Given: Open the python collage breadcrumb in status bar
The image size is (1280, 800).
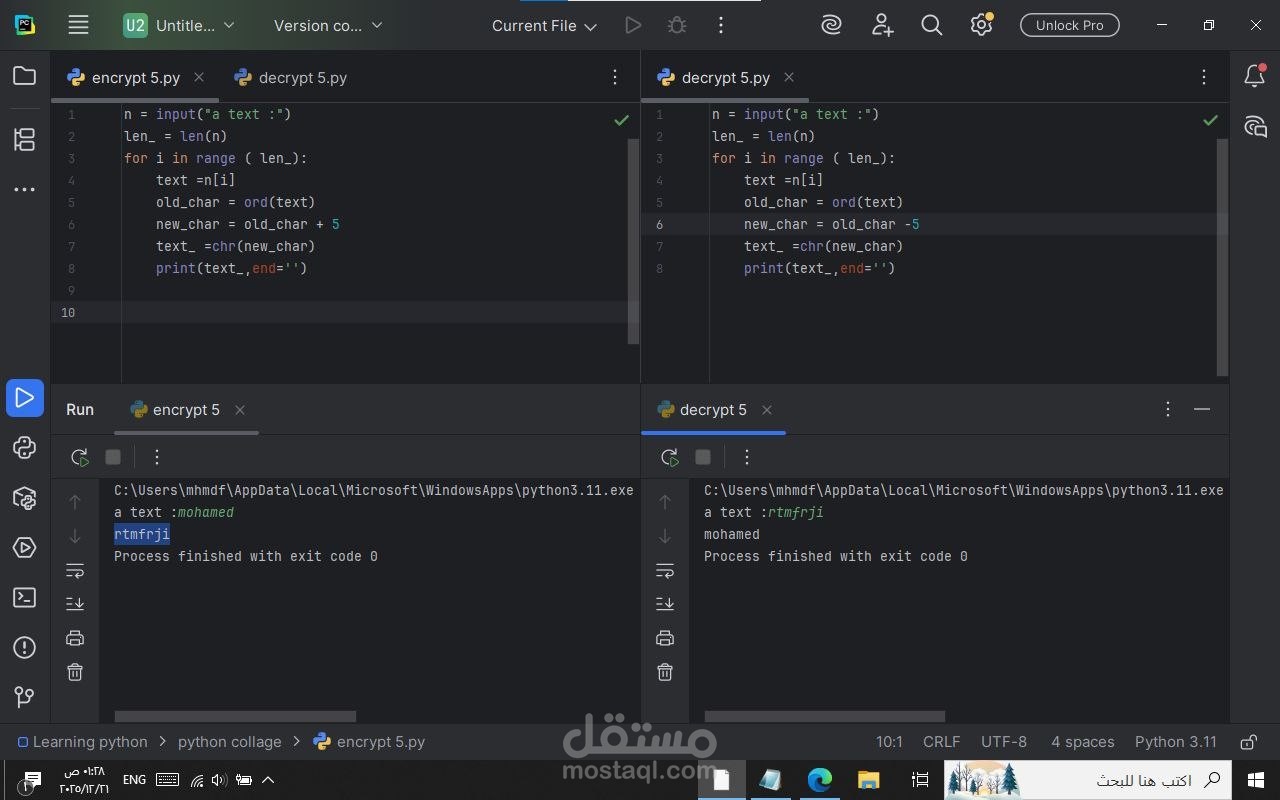Looking at the screenshot, I should [229, 741].
